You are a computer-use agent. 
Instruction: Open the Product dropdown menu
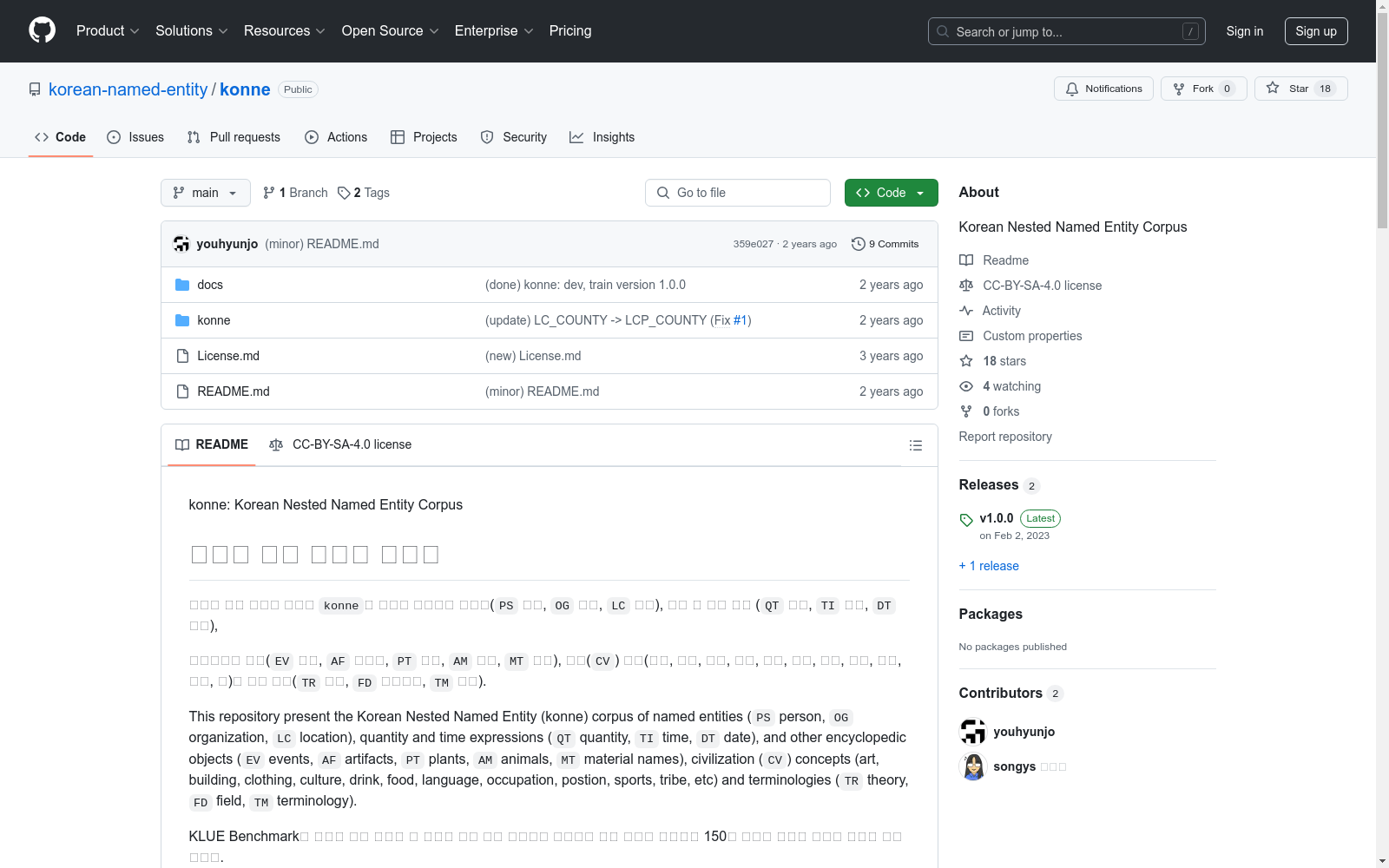coord(108,30)
